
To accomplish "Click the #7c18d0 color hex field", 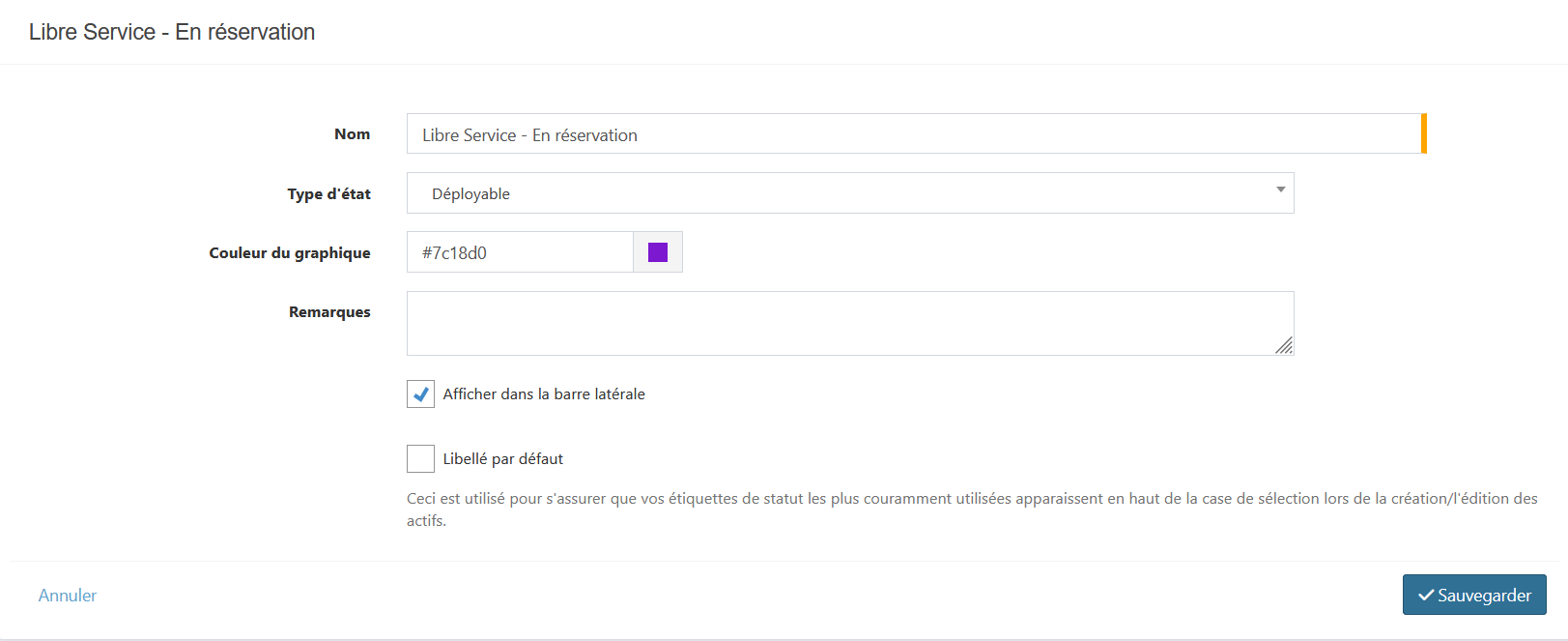I will coord(520,252).
